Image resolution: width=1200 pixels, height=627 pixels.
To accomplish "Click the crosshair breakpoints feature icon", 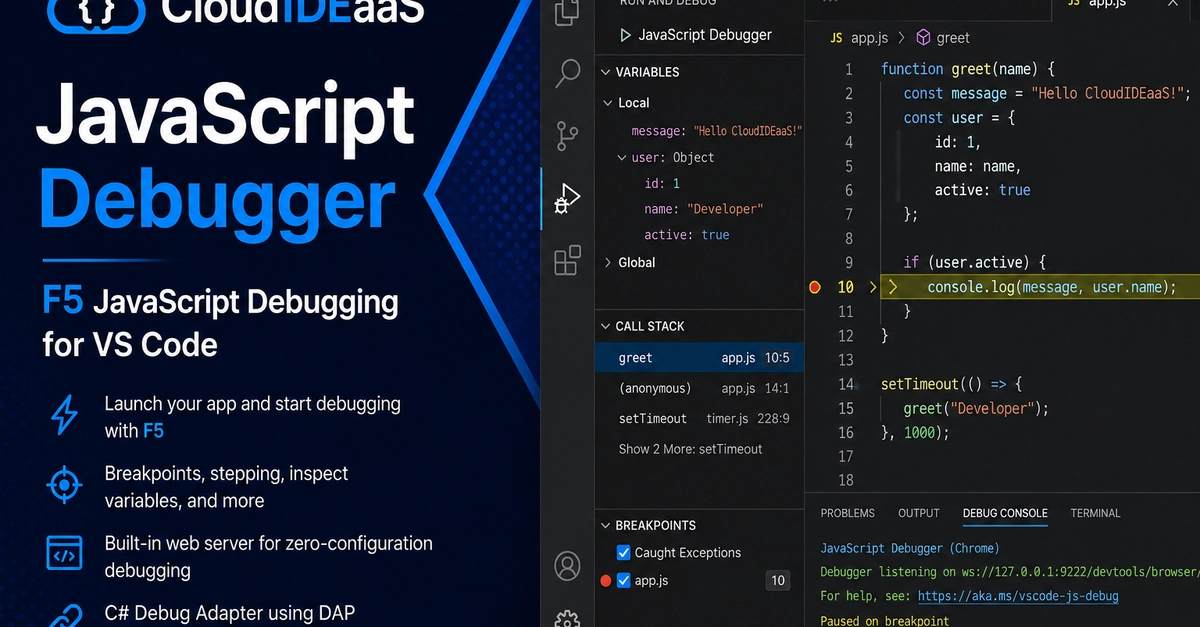I will point(65,485).
